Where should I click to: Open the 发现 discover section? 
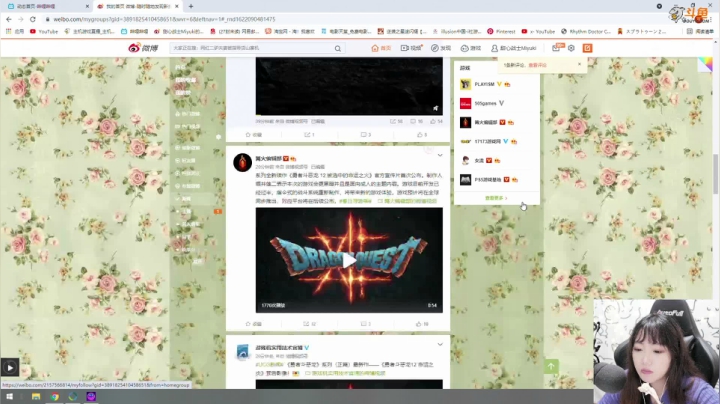[441, 48]
